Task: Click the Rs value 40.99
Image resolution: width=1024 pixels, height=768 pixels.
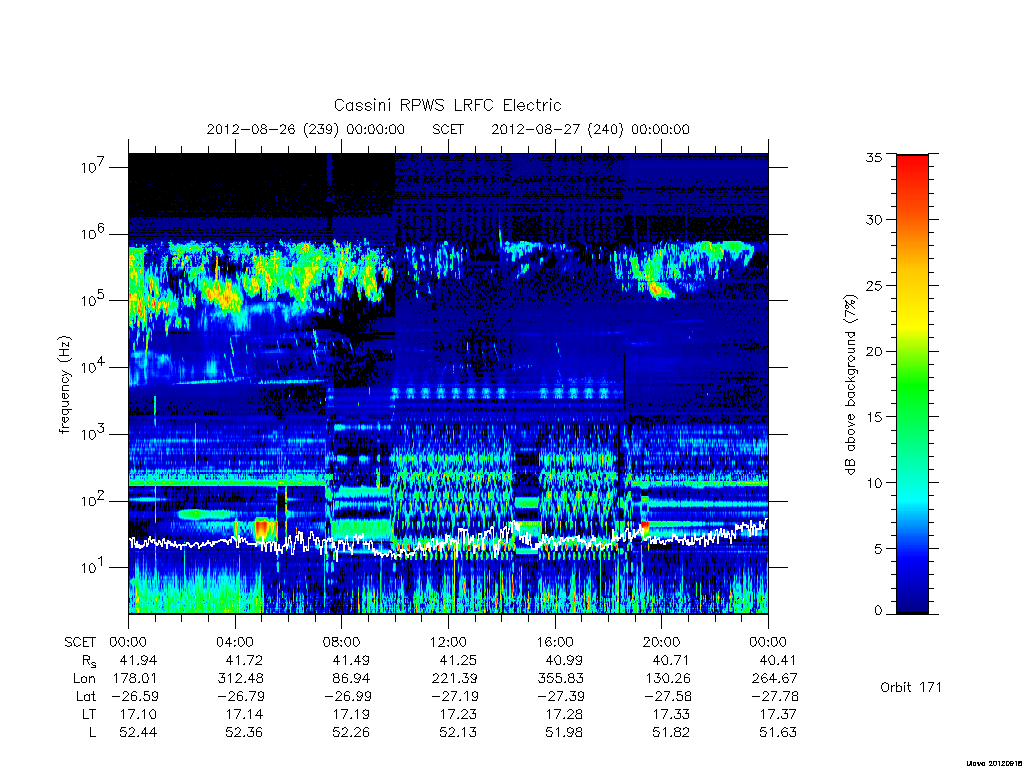Action: 564,660
